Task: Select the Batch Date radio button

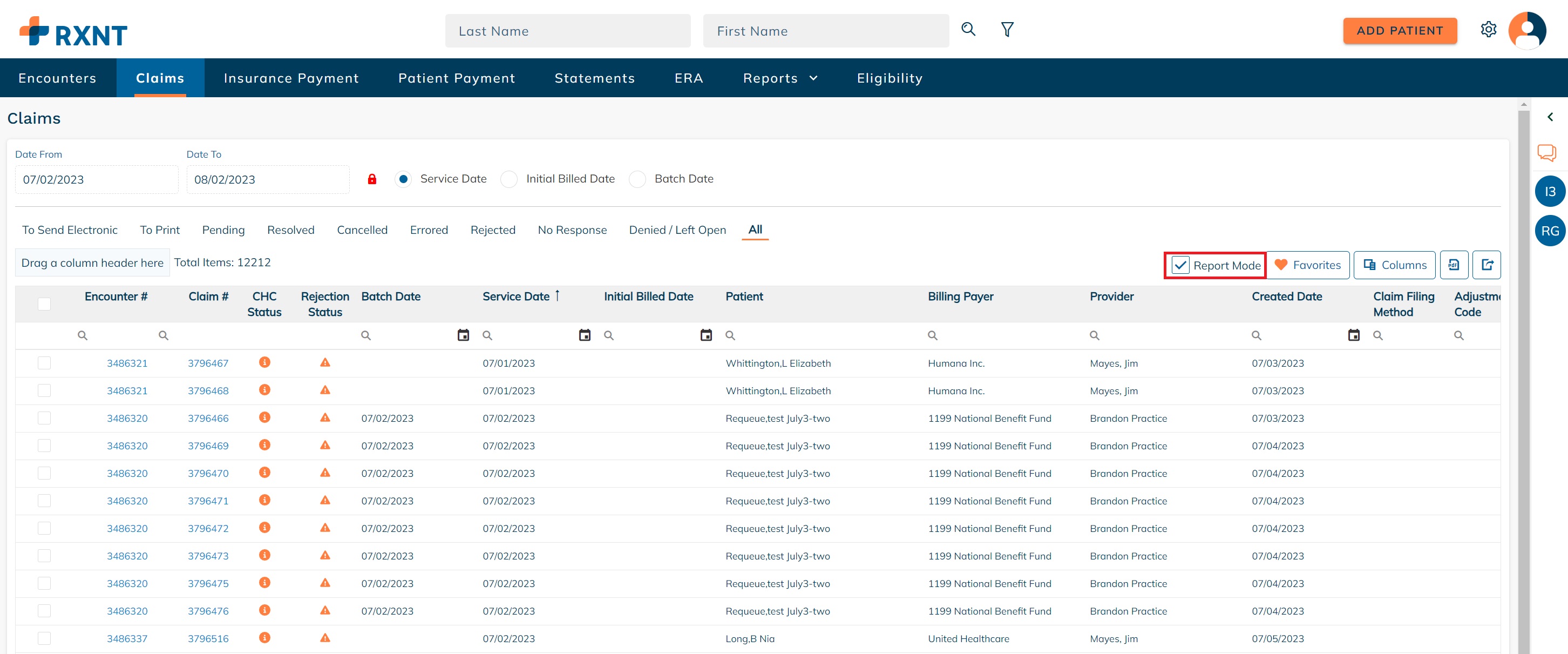Action: (x=637, y=179)
